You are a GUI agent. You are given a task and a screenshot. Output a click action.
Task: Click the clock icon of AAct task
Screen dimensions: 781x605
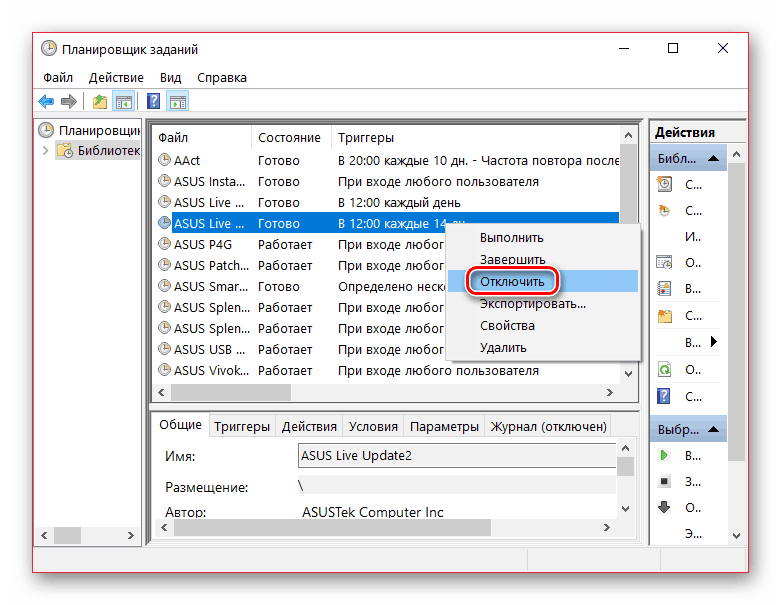coord(164,160)
